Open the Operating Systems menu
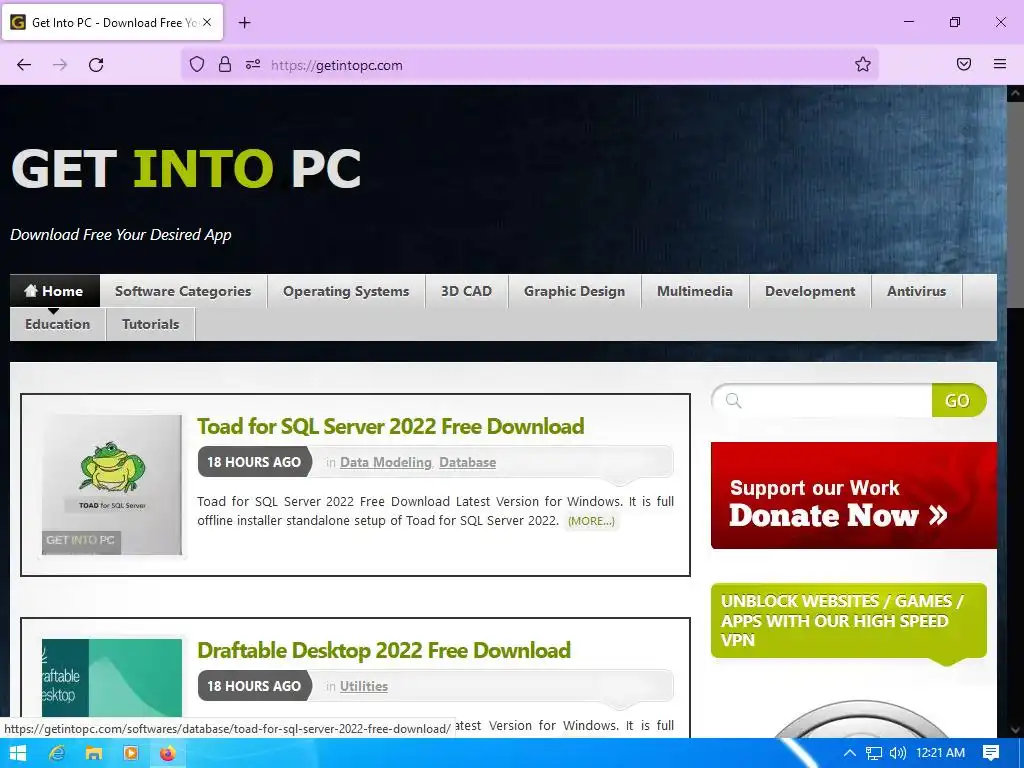Image resolution: width=1024 pixels, height=768 pixels. pyautogui.click(x=346, y=291)
